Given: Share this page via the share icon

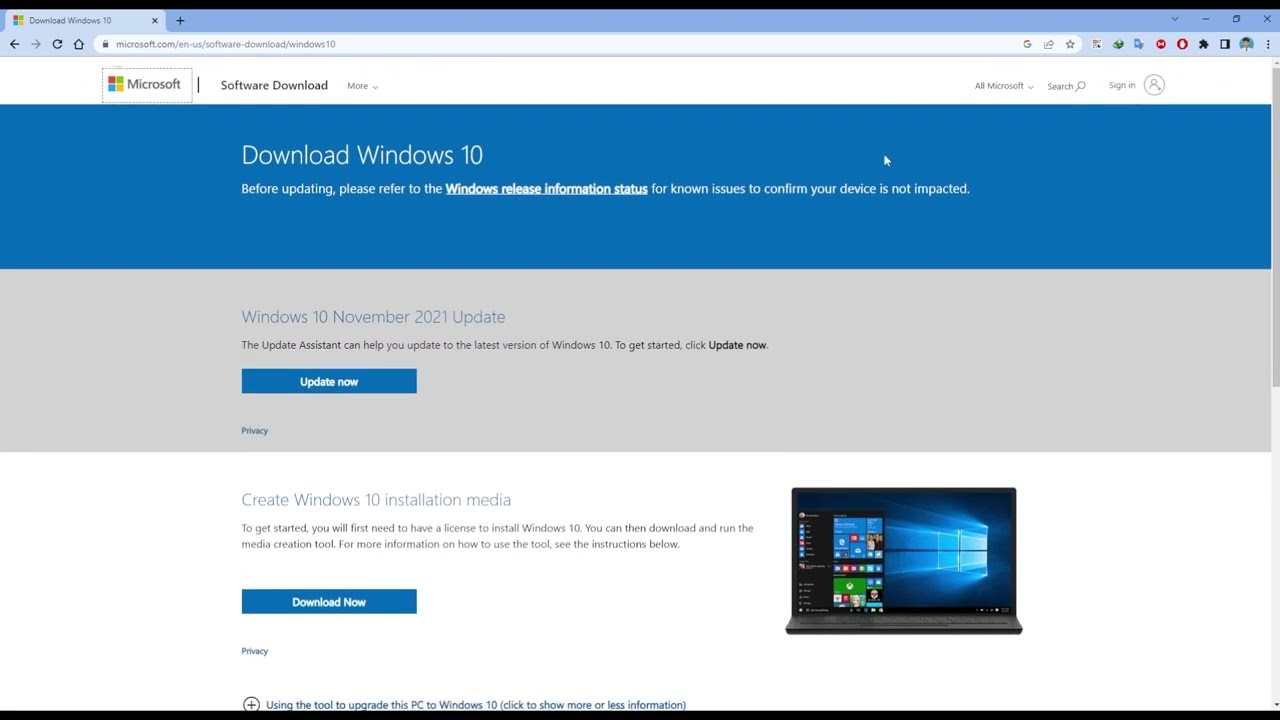Looking at the screenshot, I should pos(1049,44).
